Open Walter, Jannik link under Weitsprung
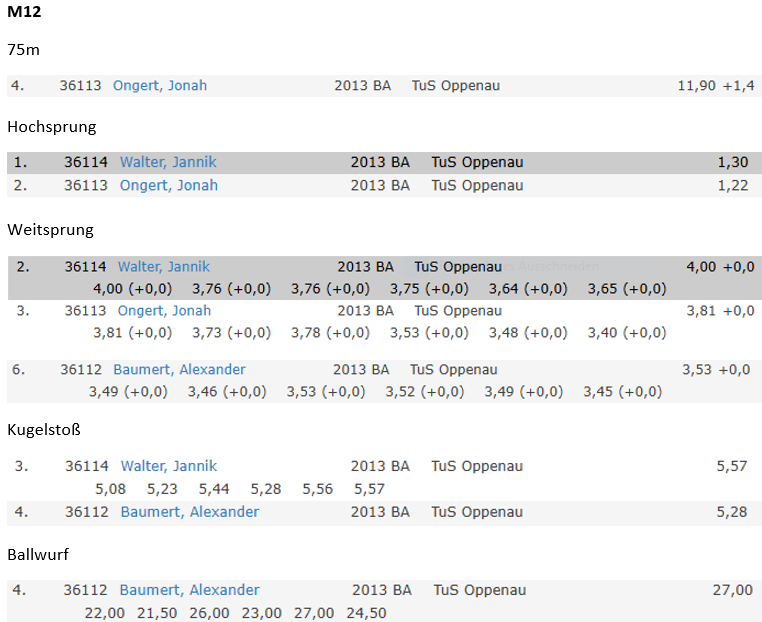The height and width of the screenshot is (622, 762). tap(164, 267)
